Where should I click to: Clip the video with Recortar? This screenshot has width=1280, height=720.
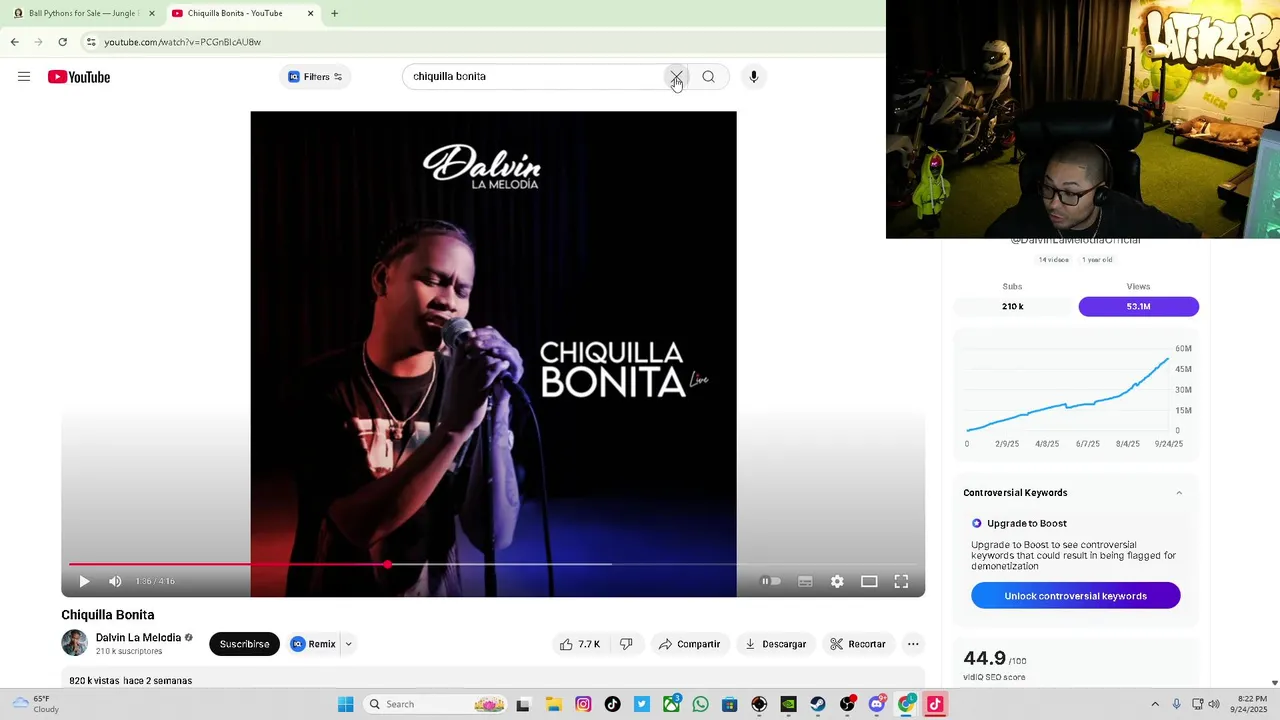[x=858, y=644]
